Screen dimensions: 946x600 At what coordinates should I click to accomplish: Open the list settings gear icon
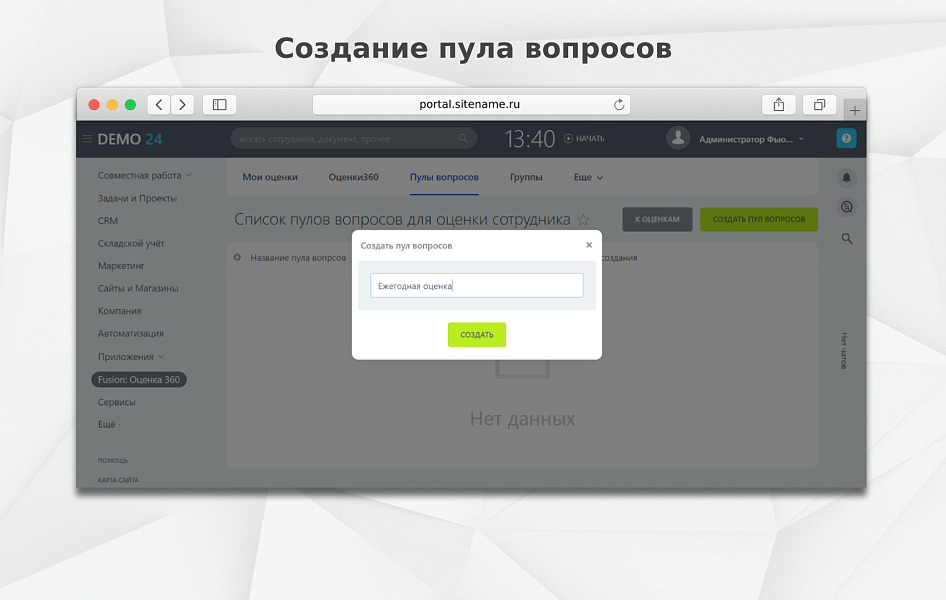[x=236, y=256]
